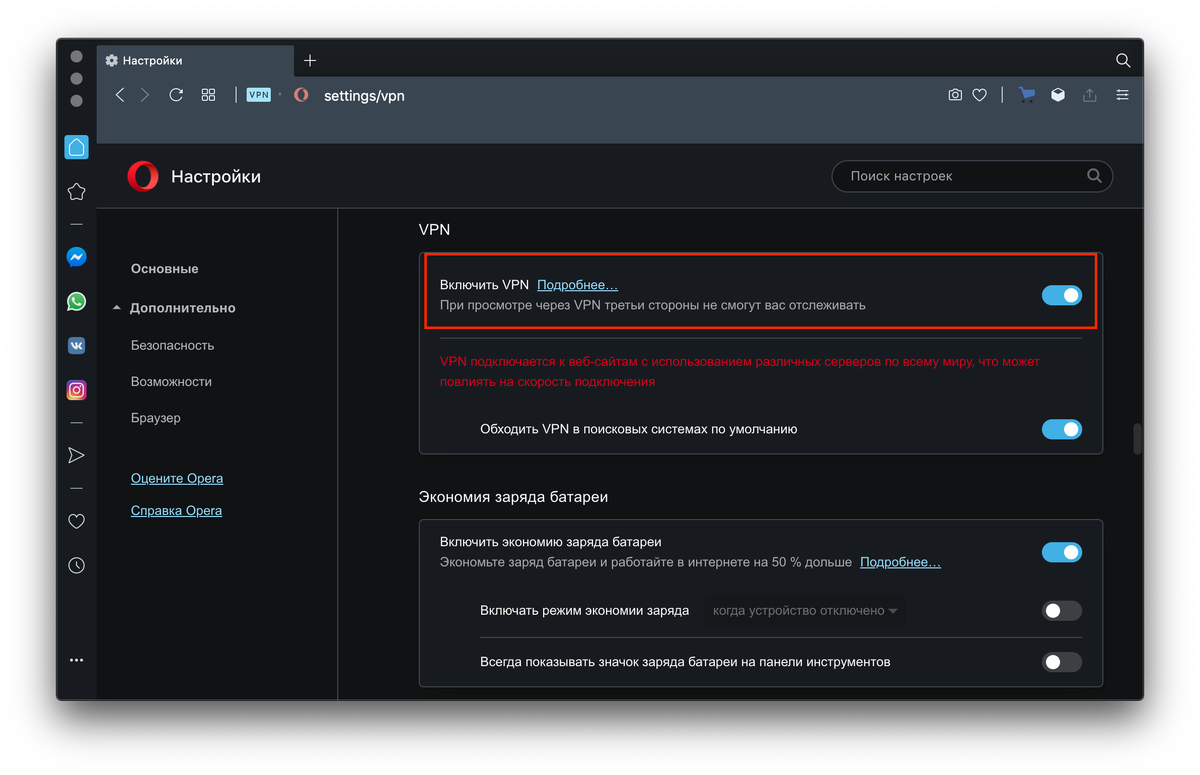This screenshot has width=1200, height=775.
Task: Go back with the back arrow
Action: click(120, 95)
